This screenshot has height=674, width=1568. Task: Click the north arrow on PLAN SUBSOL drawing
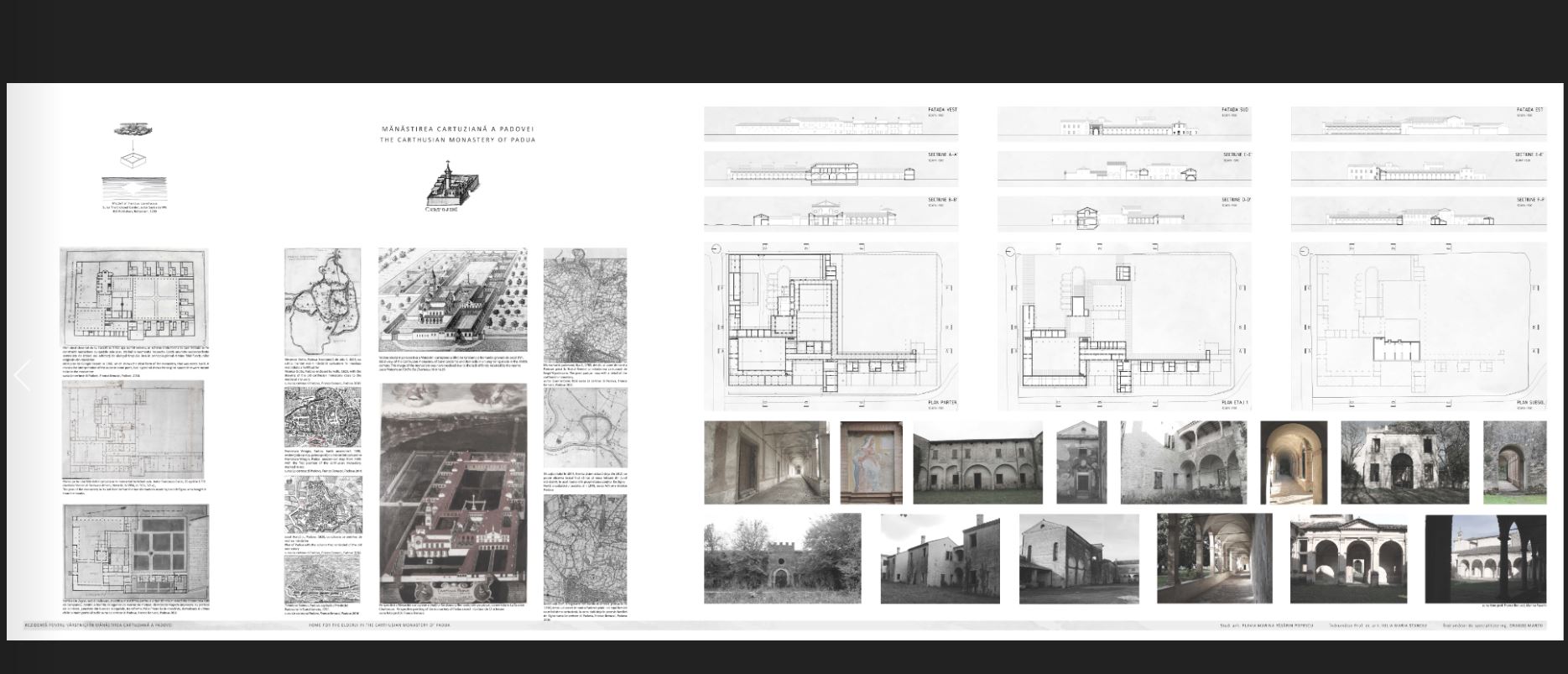[1303, 251]
